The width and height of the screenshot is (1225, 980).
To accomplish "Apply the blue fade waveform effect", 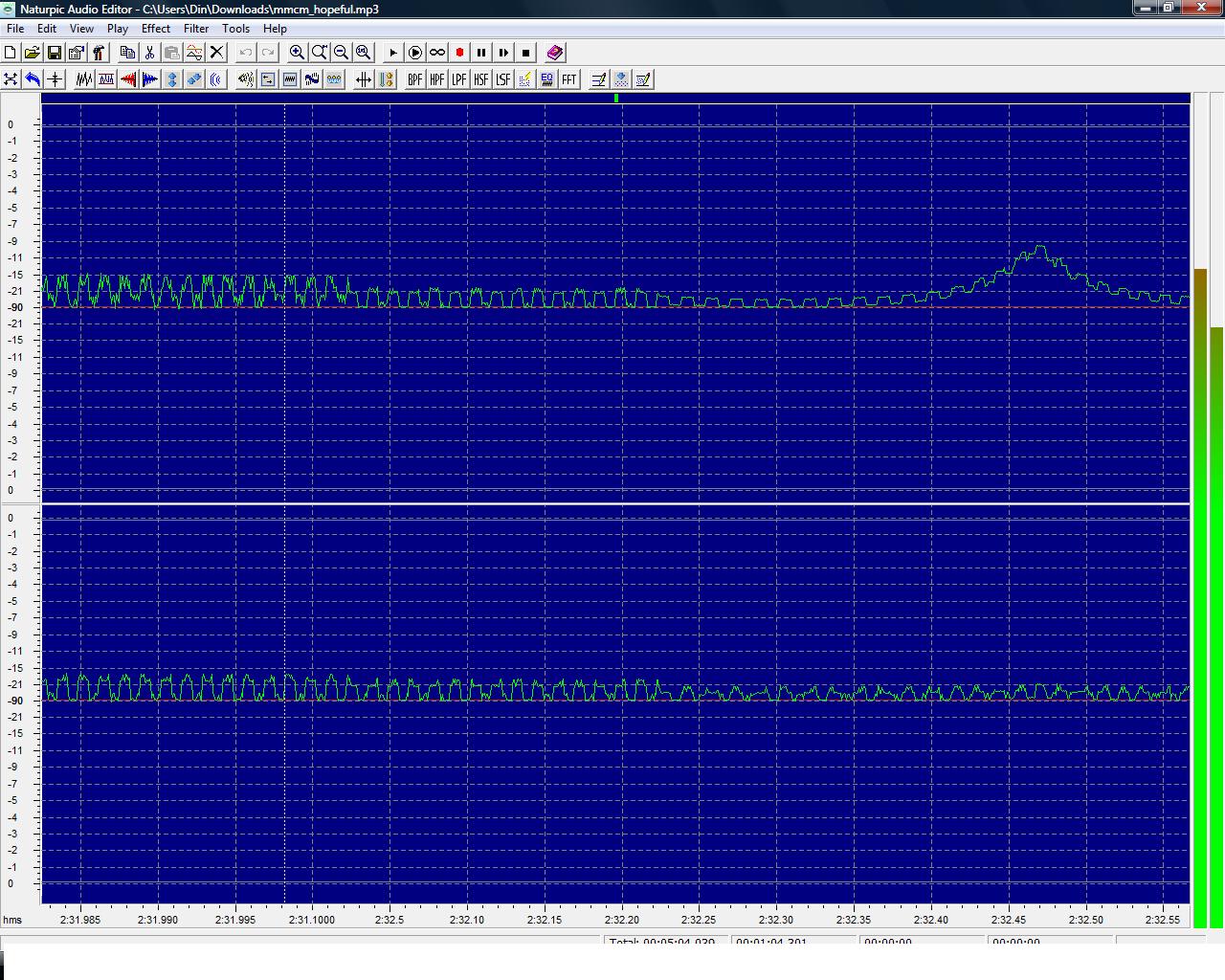I will click(150, 79).
